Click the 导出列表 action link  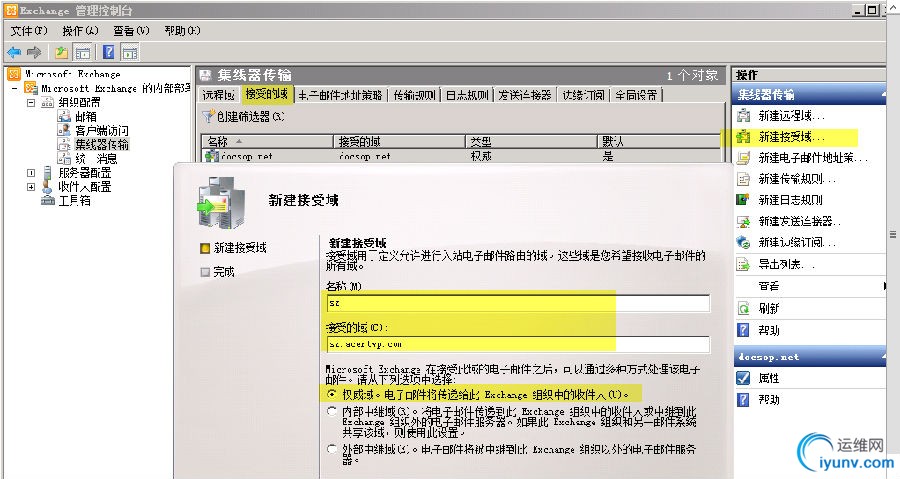(x=786, y=264)
